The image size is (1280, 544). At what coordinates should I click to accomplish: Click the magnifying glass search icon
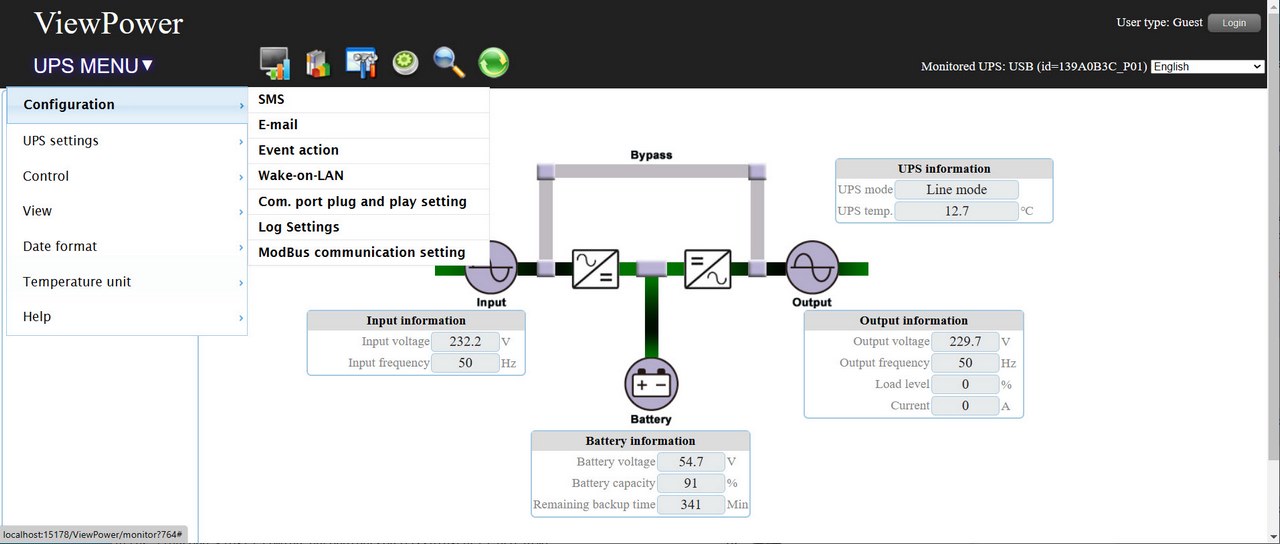tap(449, 63)
